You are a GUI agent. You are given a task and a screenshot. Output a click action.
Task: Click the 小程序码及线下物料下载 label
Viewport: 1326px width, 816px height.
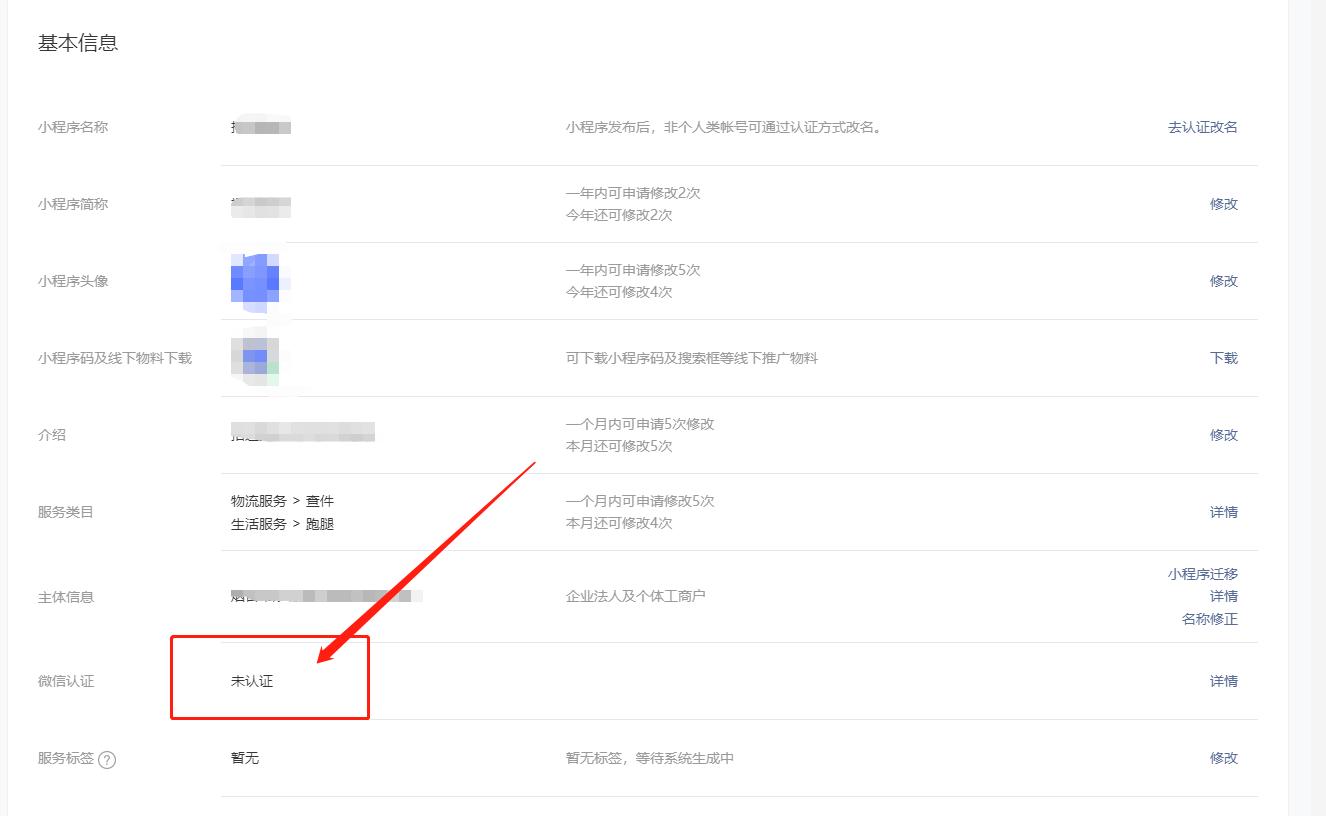point(115,358)
